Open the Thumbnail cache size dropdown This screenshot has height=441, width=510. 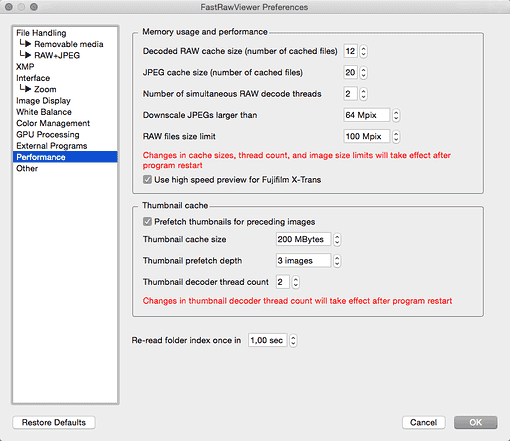[308, 239]
